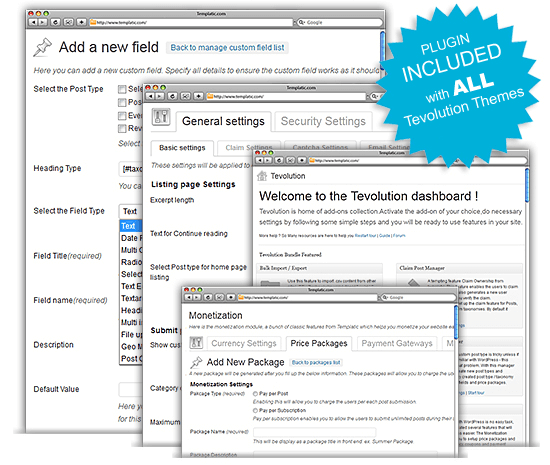Click the Default Value input field
This screenshot has height=465, width=550.
click(130, 389)
